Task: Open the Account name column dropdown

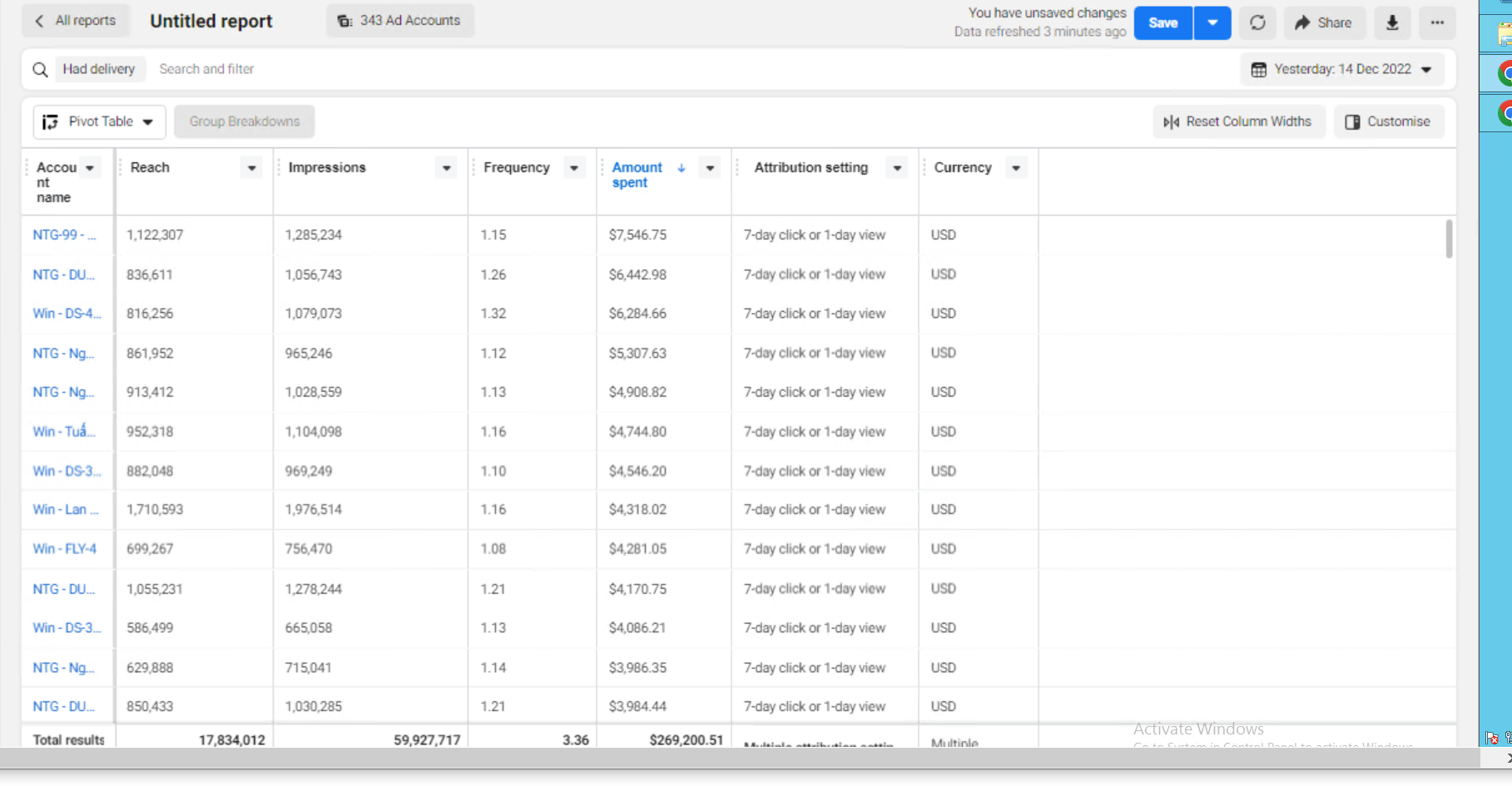Action: tap(90, 167)
